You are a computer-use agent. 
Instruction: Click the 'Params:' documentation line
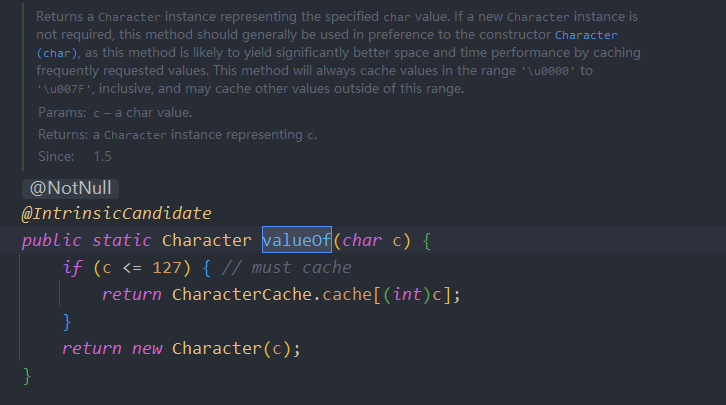point(115,112)
